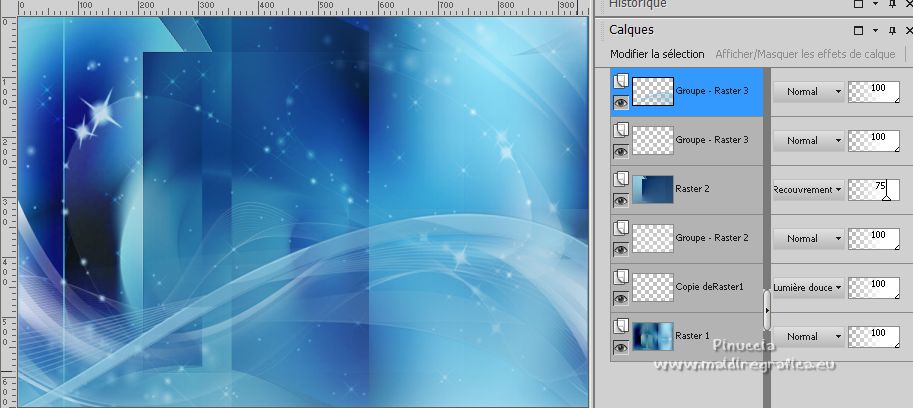Open the Recouvrement blend mode dropdown for Raster 2
The image size is (913, 408).
pos(808,190)
